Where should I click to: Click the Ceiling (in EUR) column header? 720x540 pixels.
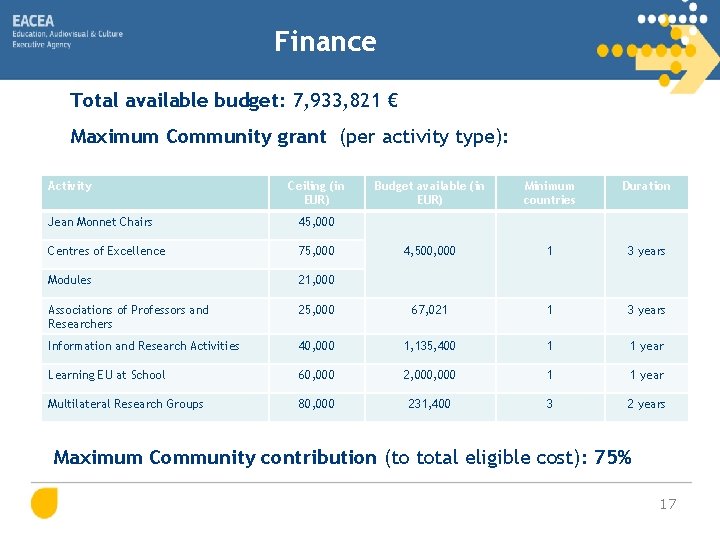click(x=316, y=192)
